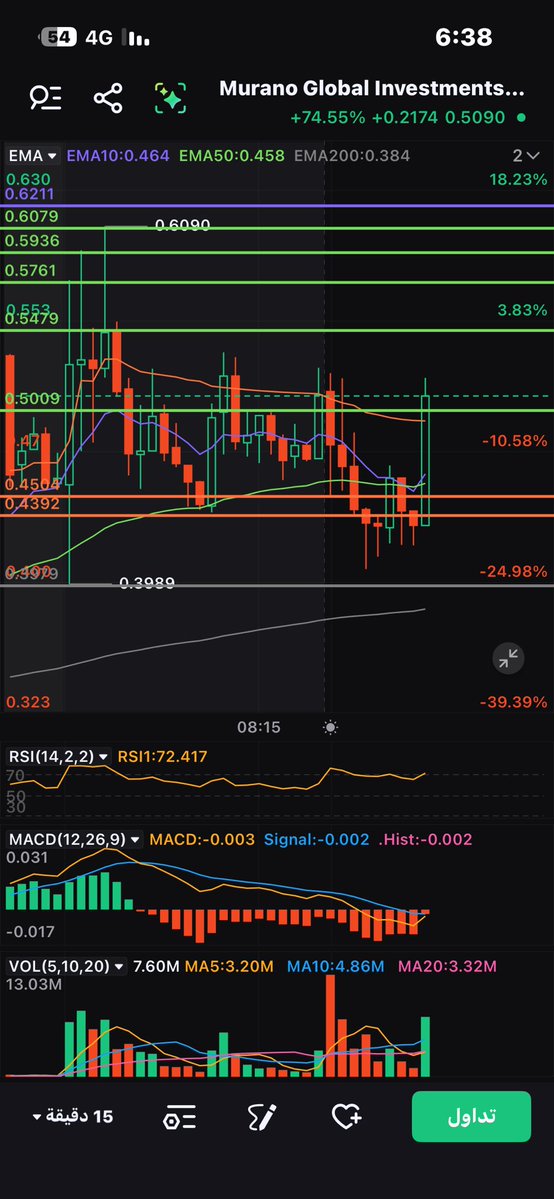Screen dimensions: 554x1199
Task: Tap the battery 54 indicator
Action: 57,37
